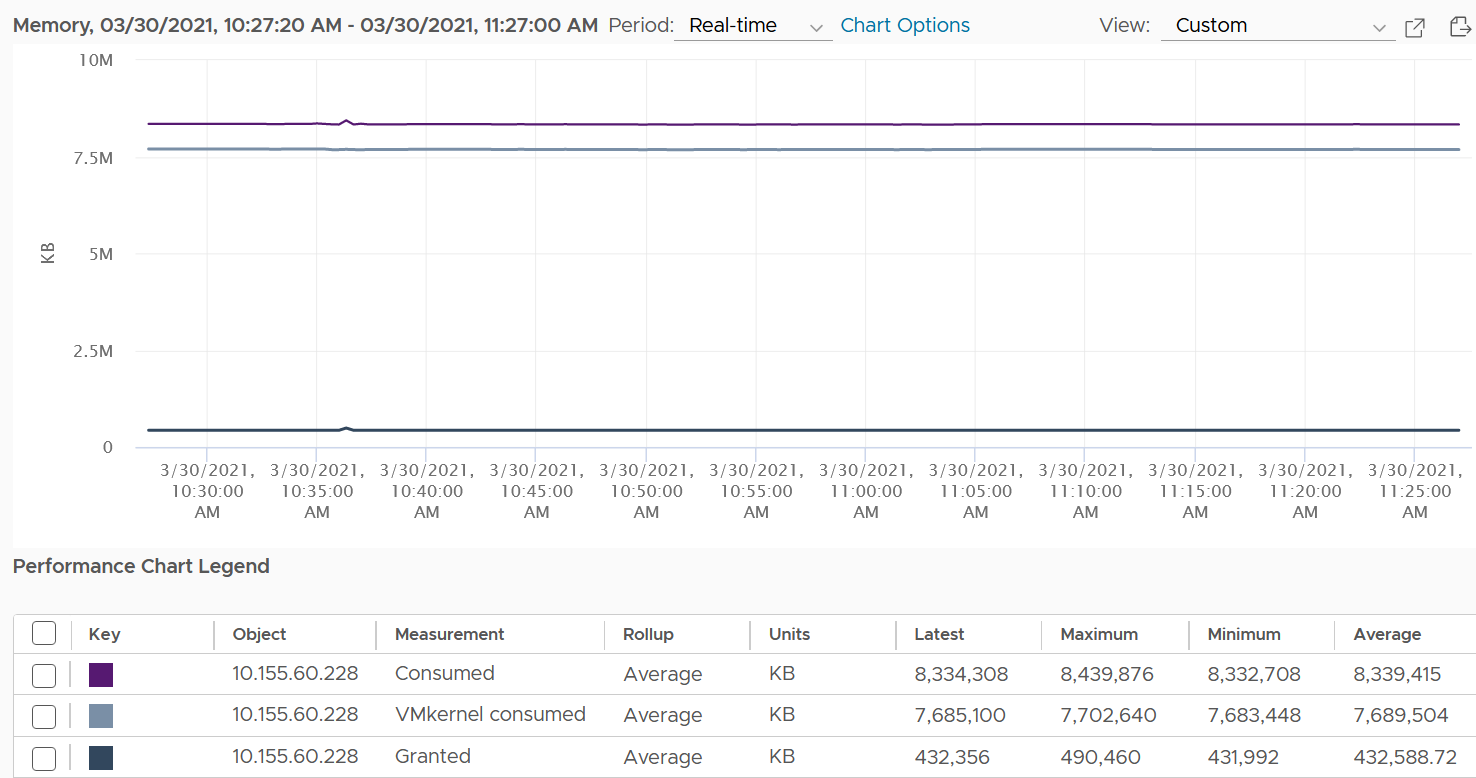Open the Chart Options link
The width and height of the screenshot is (1476, 778).
click(905, 26)
